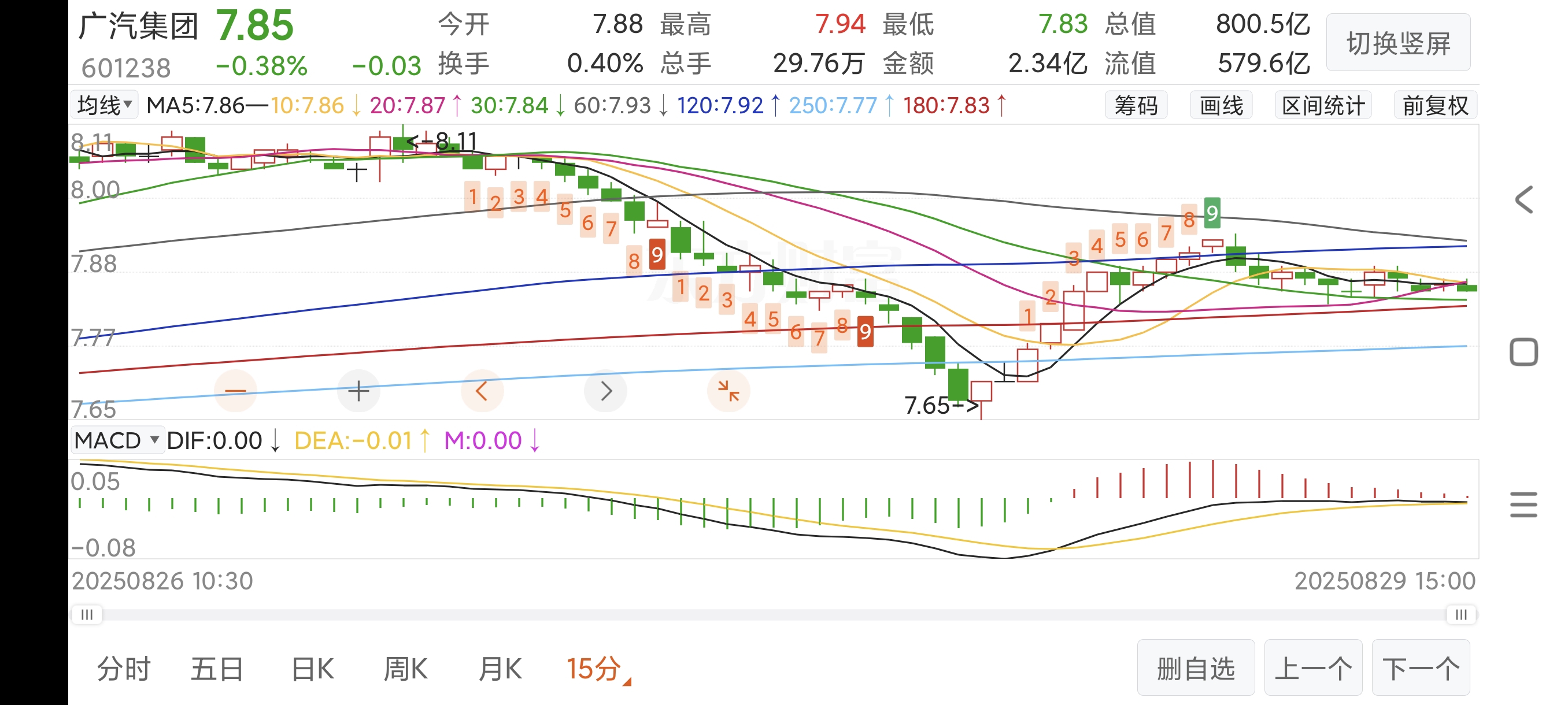Tap the zoom-in plus chart button
The width and height of the screenshot is (1568, 705).
(358, 391)
